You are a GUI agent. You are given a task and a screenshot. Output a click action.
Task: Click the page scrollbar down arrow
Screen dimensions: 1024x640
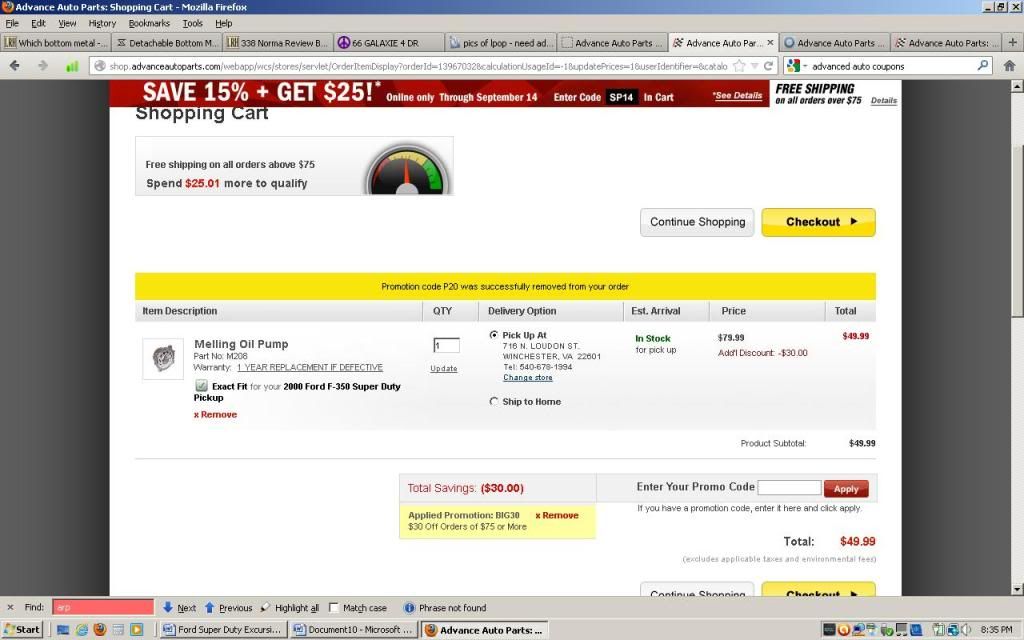(x=1017, y=588)
